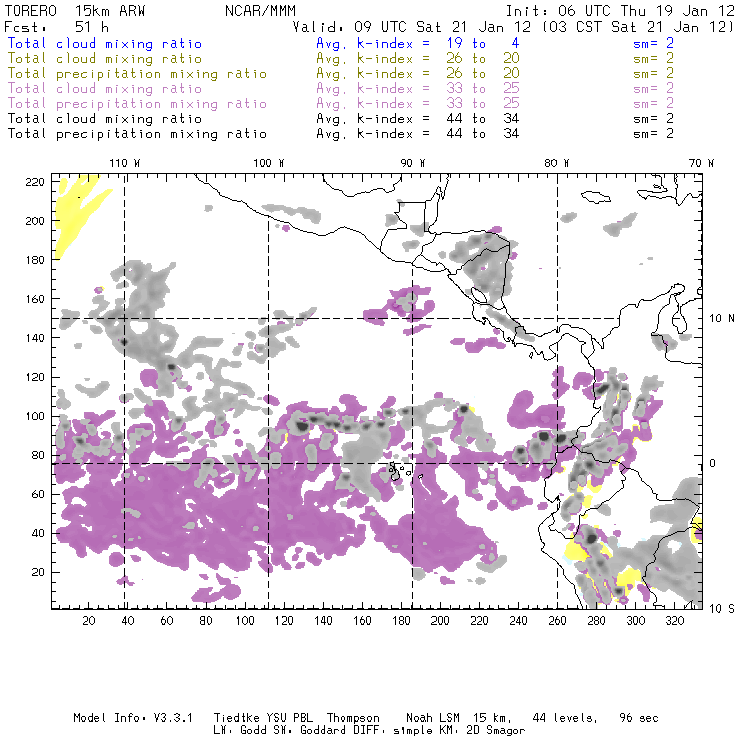Click the x-axis tick label 200
This screenshot has height=740, width=740.
[440, 621]
